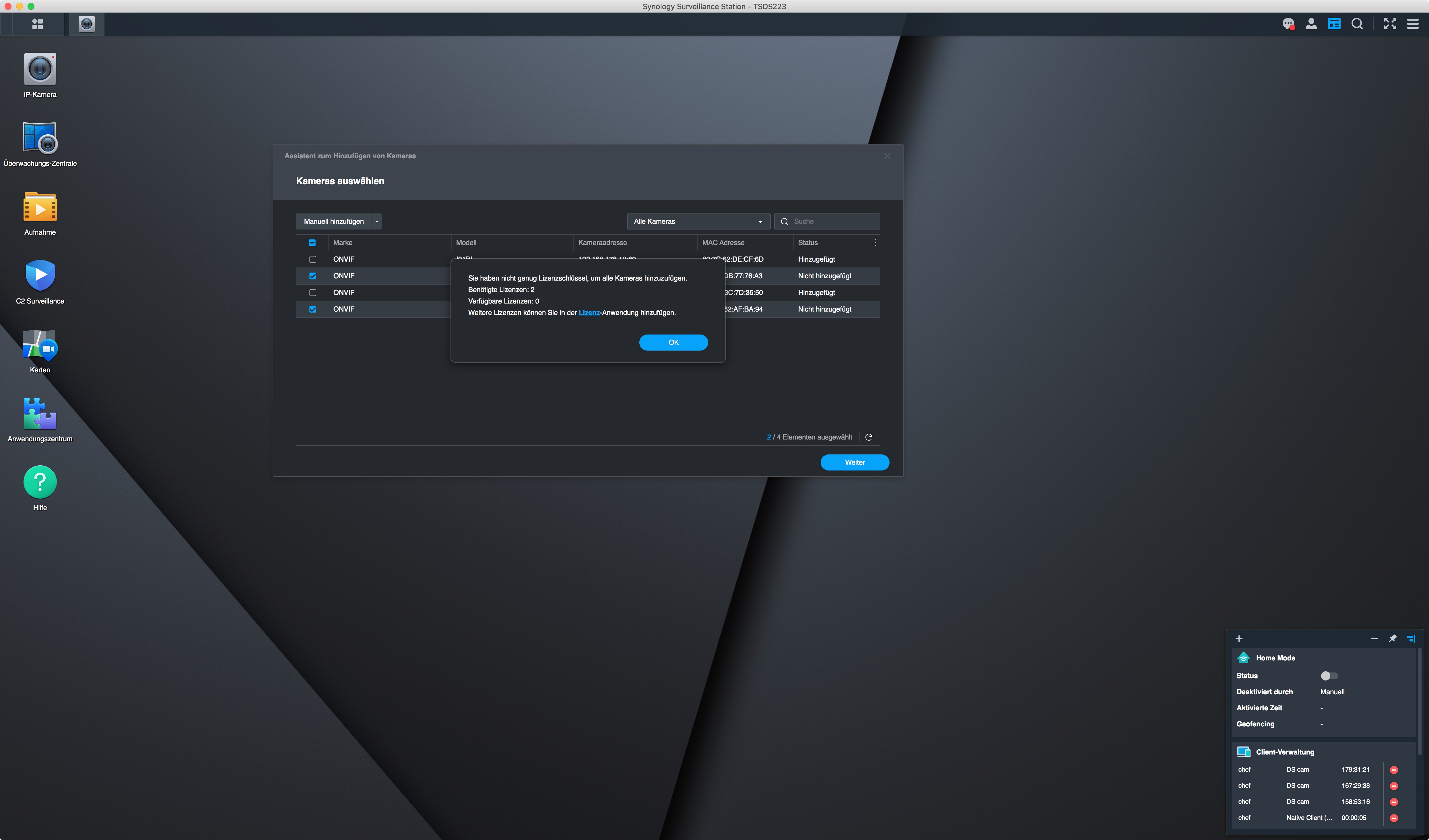Viewport: 1429px width, 840px height.
Task: Open the user account icon
Action: tap(1311, 24)
